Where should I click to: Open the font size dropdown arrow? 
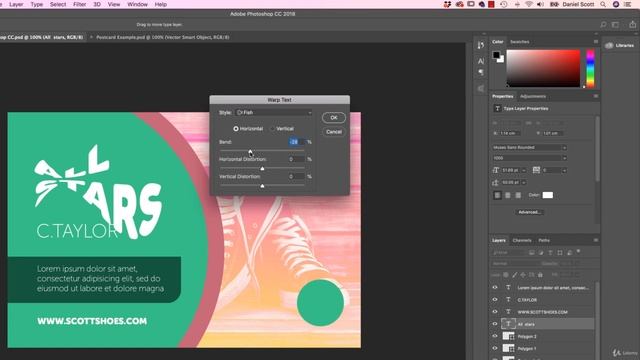pos(524,170)
